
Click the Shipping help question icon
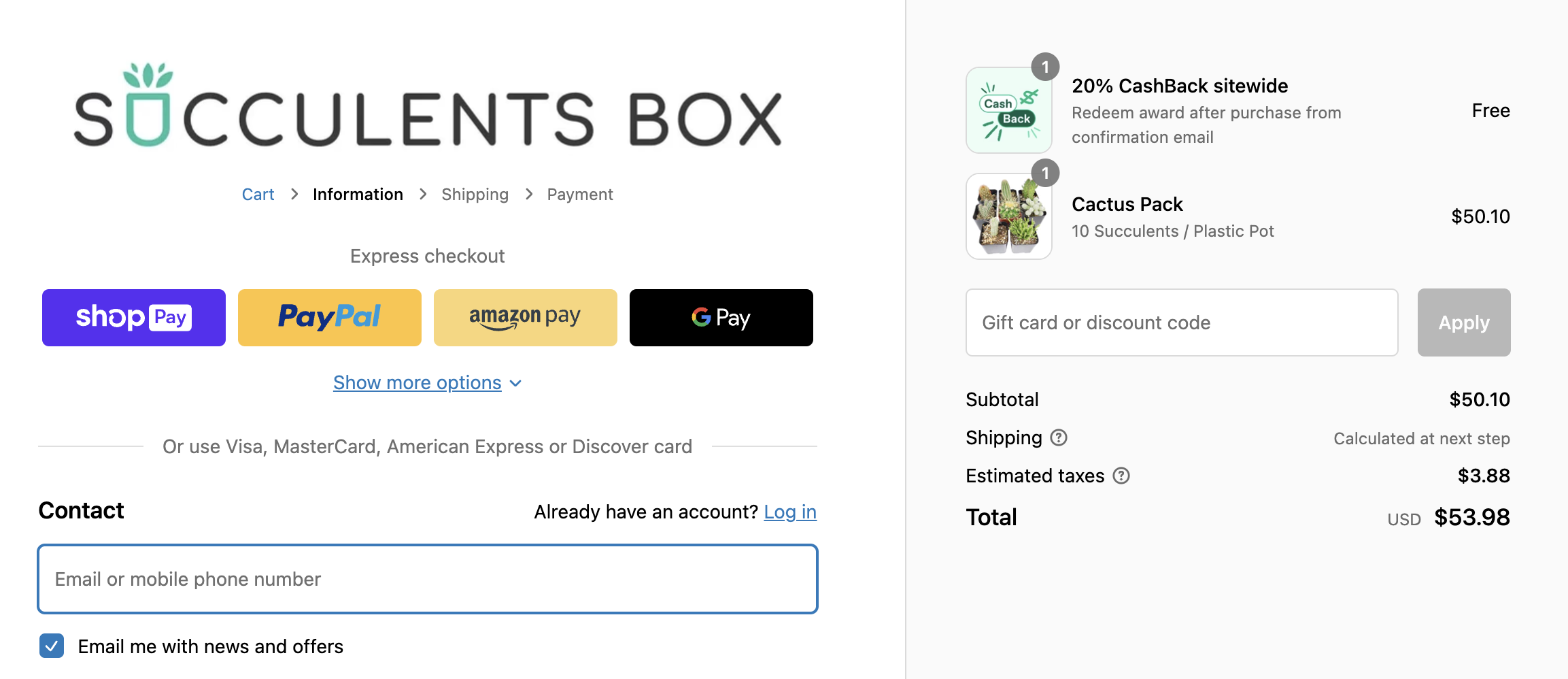[x=1059, y=437]
